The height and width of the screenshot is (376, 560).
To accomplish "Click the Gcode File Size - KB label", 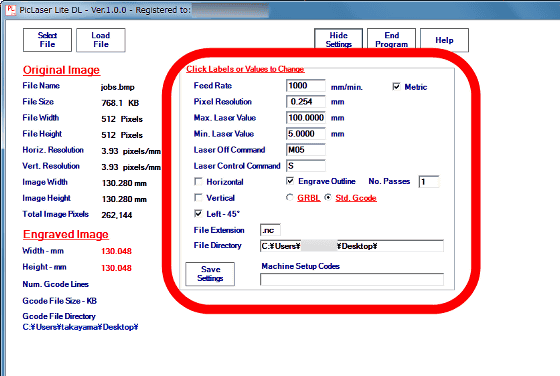I will point(59,301).
